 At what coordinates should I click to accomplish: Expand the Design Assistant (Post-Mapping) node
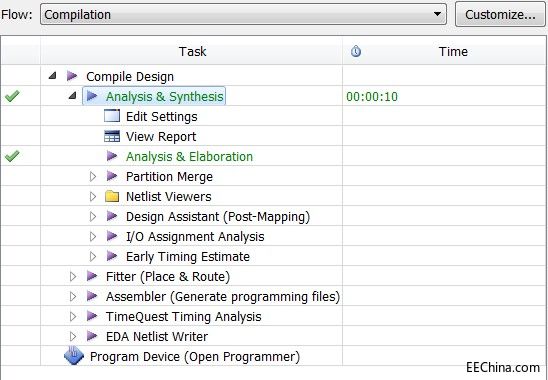coord(93,216)
